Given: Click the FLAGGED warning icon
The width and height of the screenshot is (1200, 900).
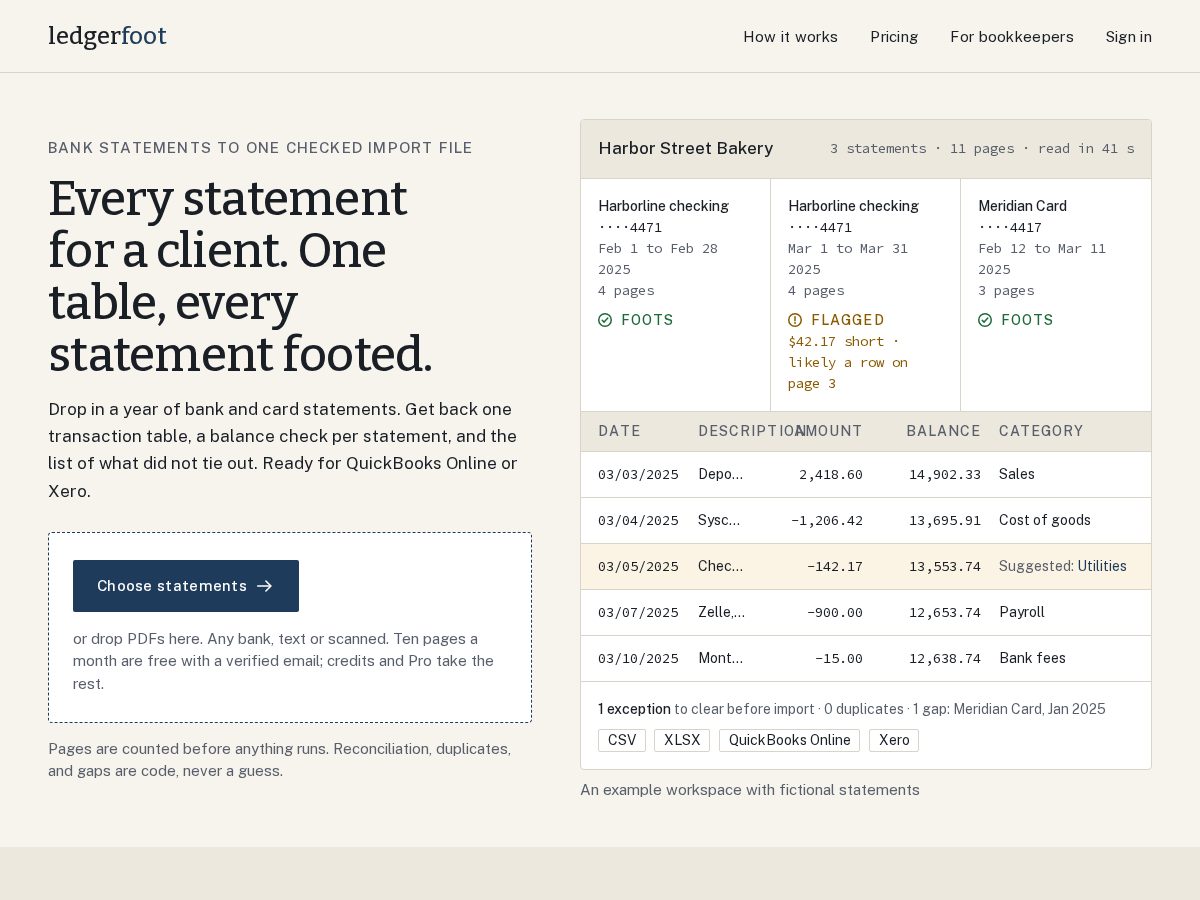Looking at the screenshot, I should [795, 320].
